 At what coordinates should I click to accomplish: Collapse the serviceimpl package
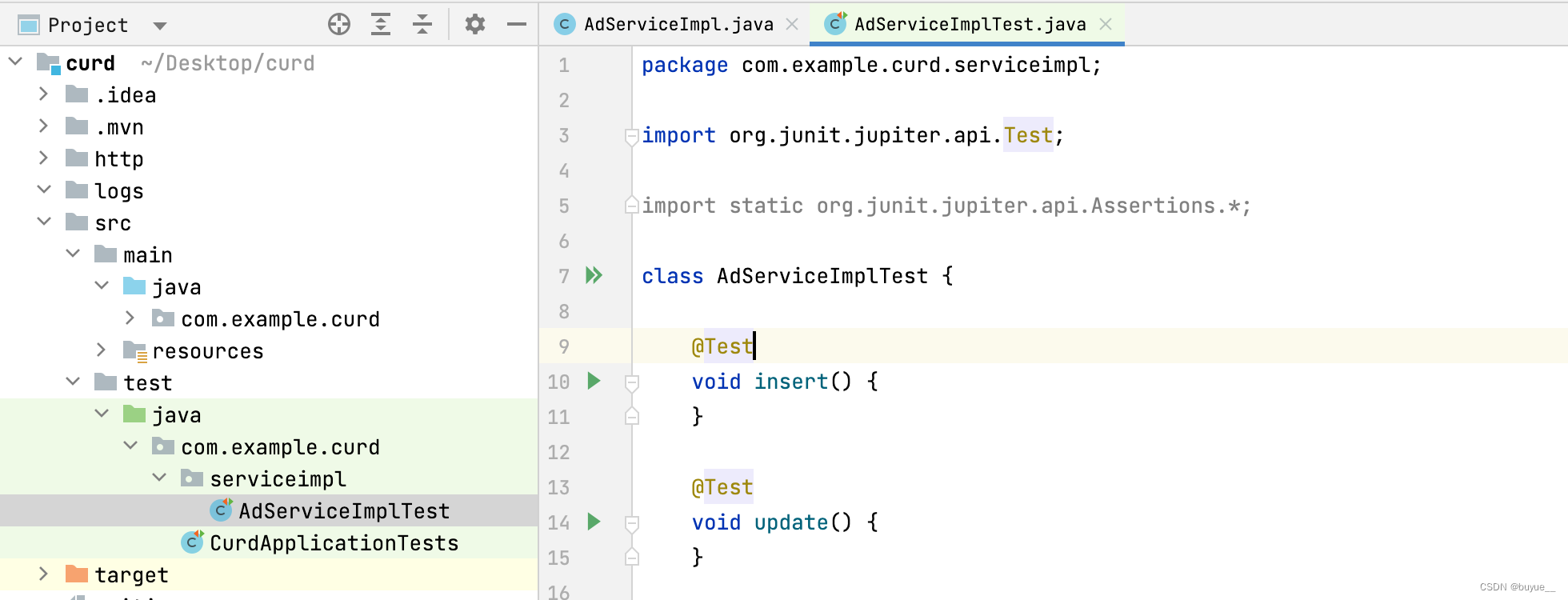tap(159, 478)
